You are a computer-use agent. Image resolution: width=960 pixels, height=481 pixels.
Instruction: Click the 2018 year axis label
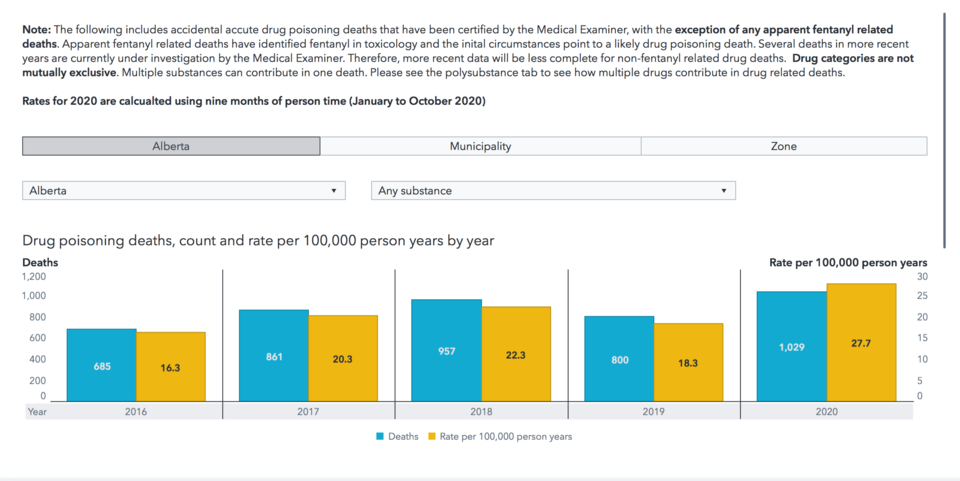point(481,412)
